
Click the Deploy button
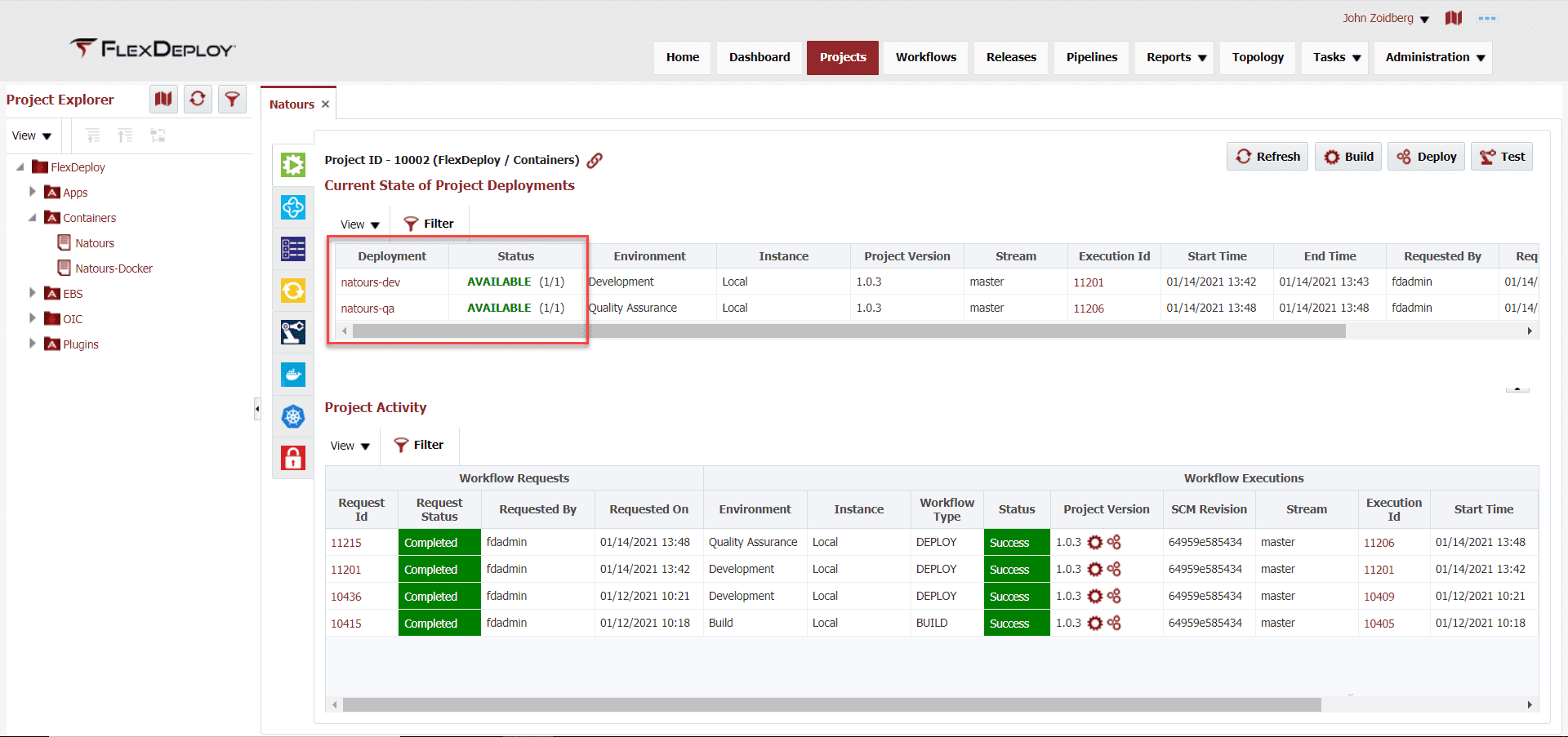(1426, 157)
